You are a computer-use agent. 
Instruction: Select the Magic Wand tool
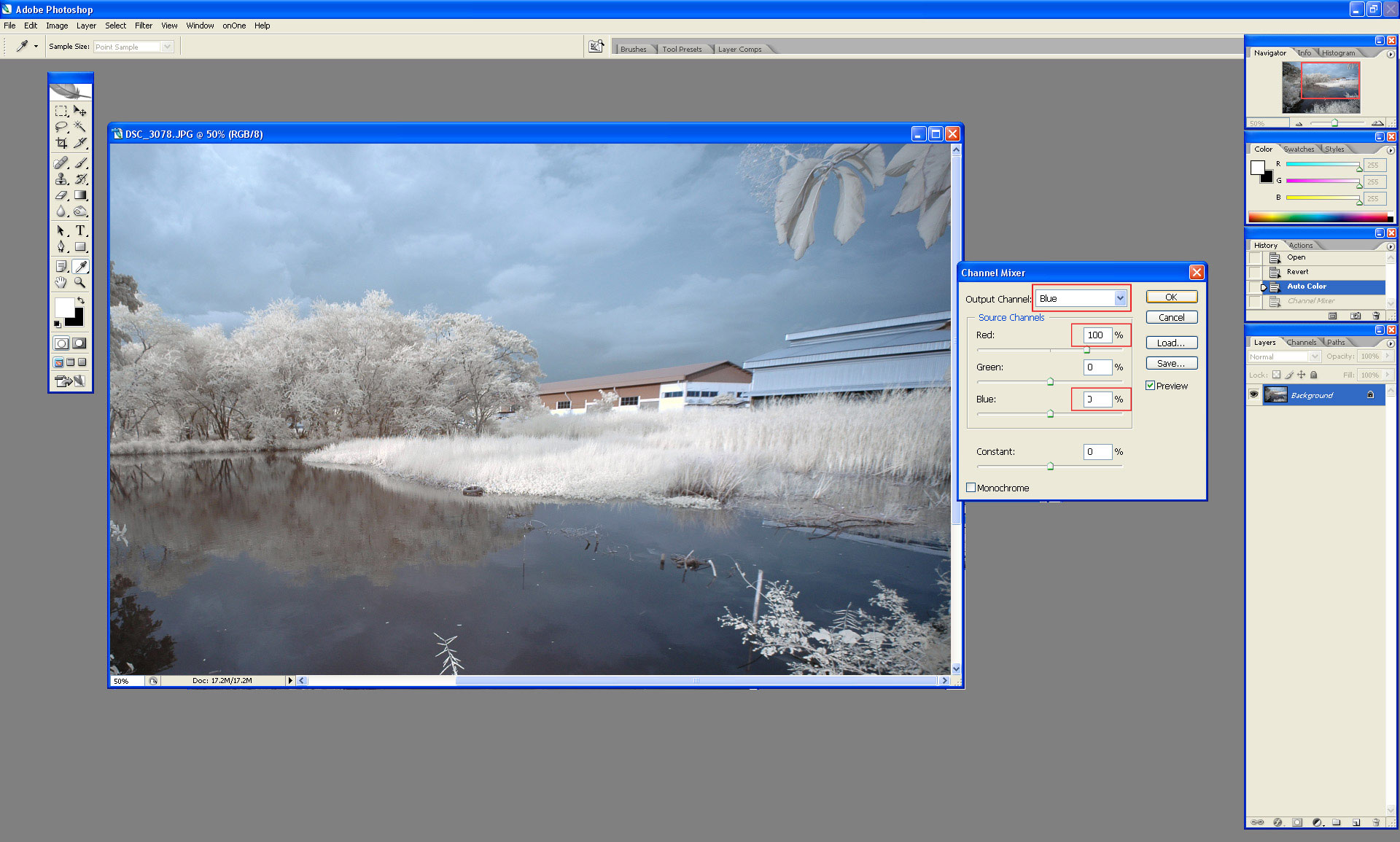(80, 127)
